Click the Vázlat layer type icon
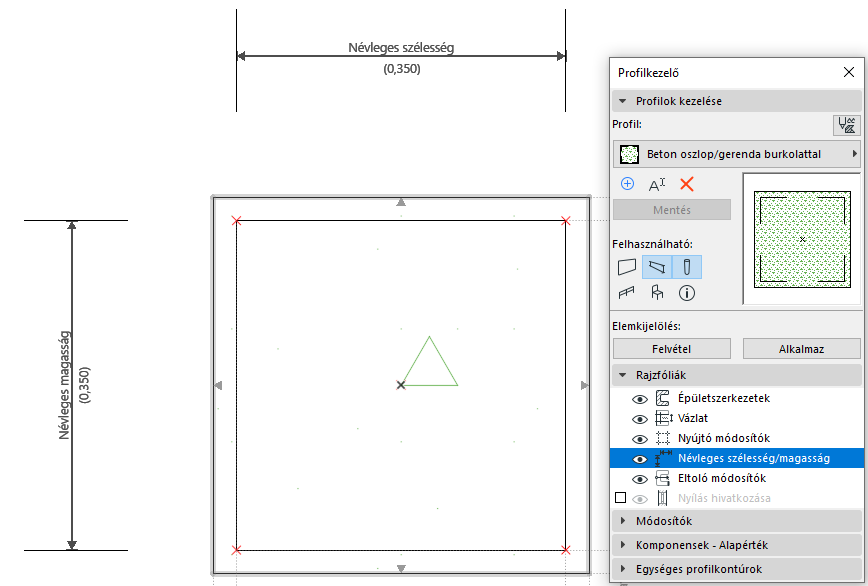868x586 pixels. 664,418
